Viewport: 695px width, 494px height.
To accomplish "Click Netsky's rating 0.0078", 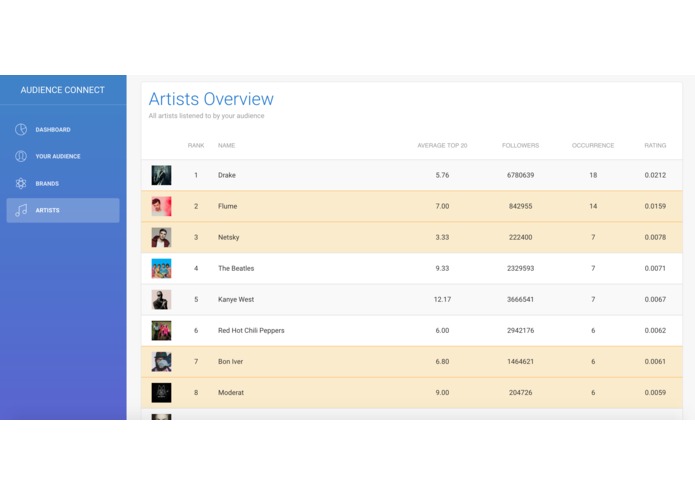I will (x=655, y=237).
